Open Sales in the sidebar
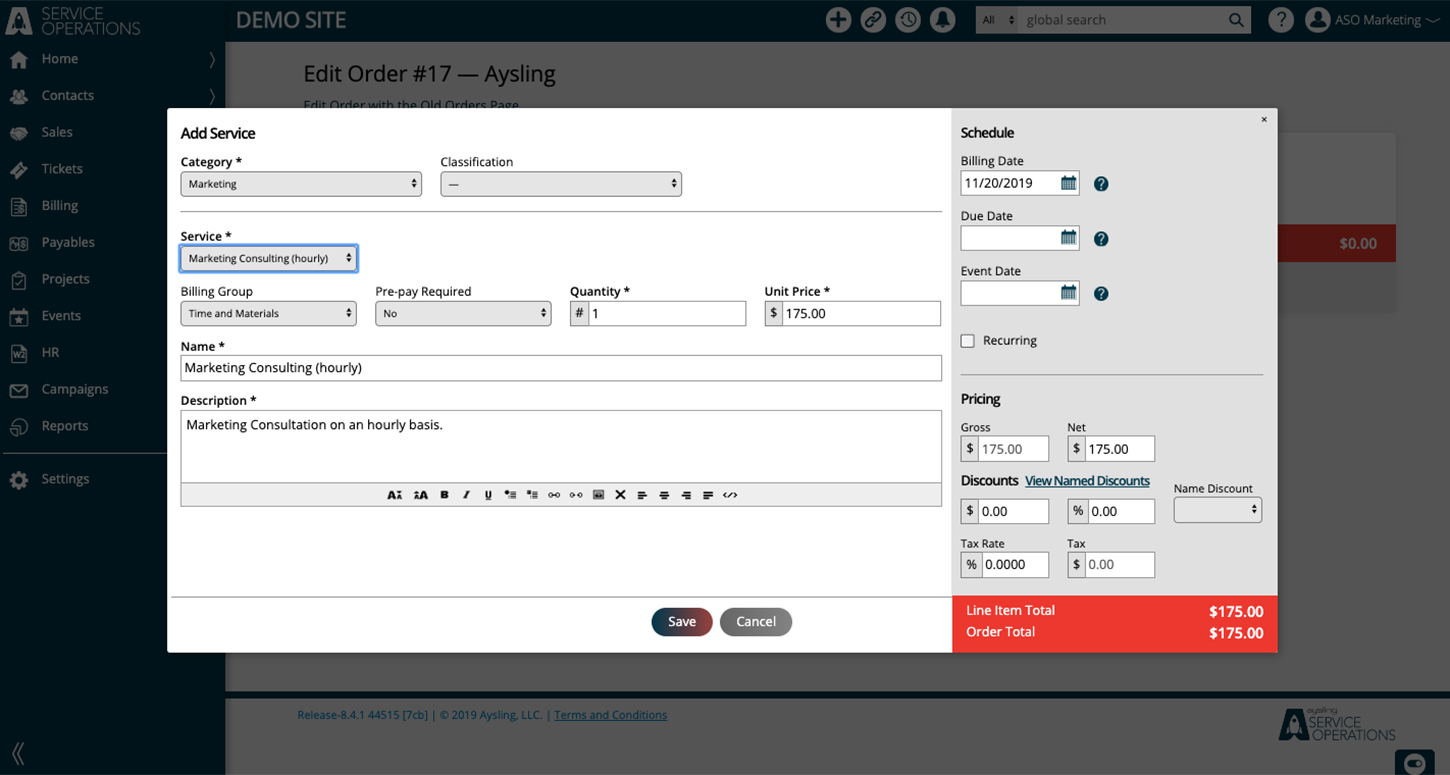This screenshot has height=775, width=1450. (57, 132)
